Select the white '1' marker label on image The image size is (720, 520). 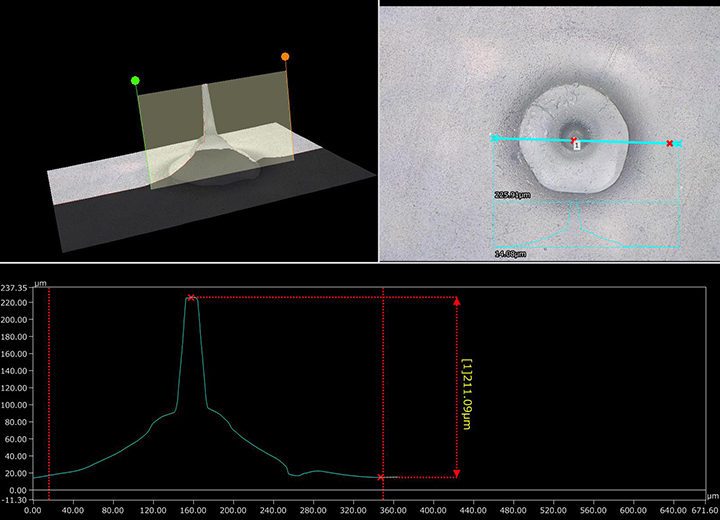[x=576, y=145]
